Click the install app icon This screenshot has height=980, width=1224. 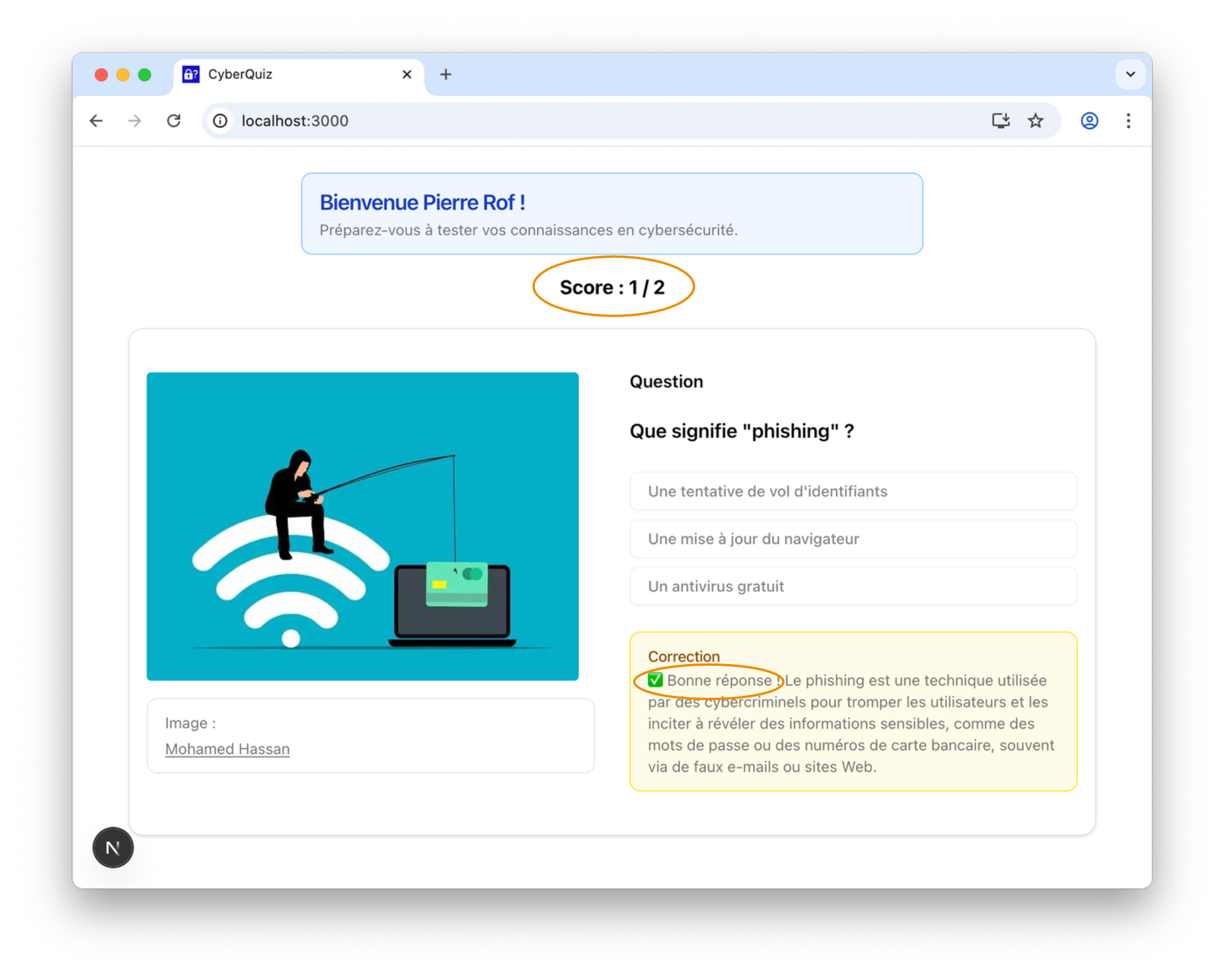click(1000, 121)
